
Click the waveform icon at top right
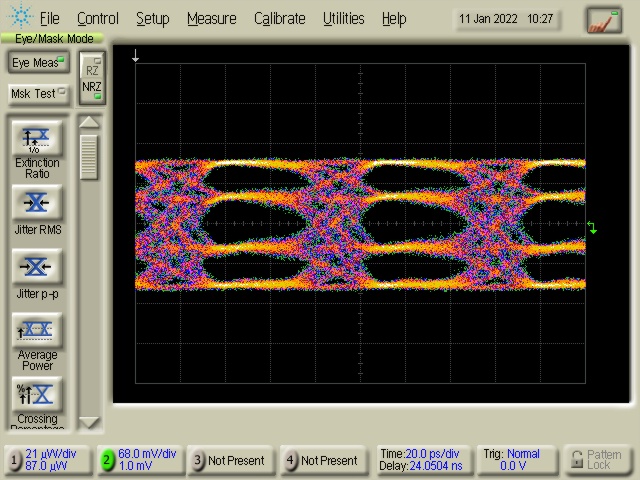coord(604,19)
